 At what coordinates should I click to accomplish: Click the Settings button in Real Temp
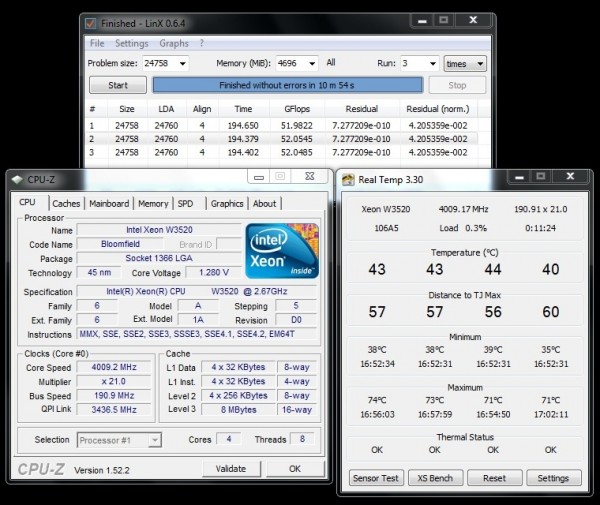click(x=553, y=478)
